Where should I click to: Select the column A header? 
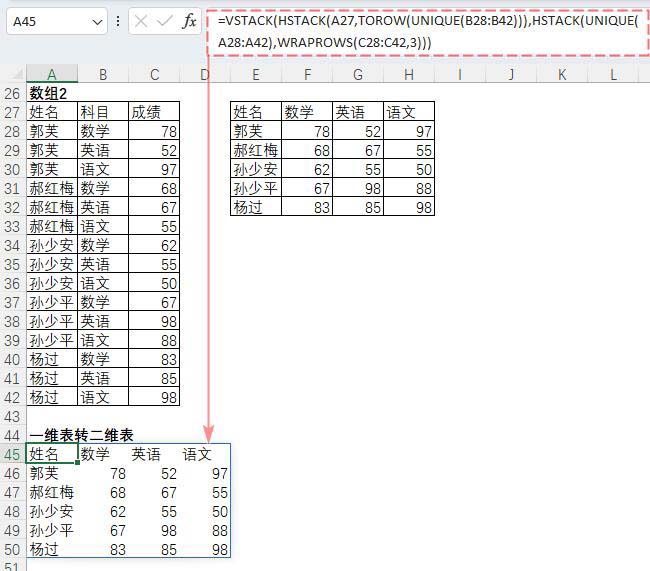click(x=51, y=75)
